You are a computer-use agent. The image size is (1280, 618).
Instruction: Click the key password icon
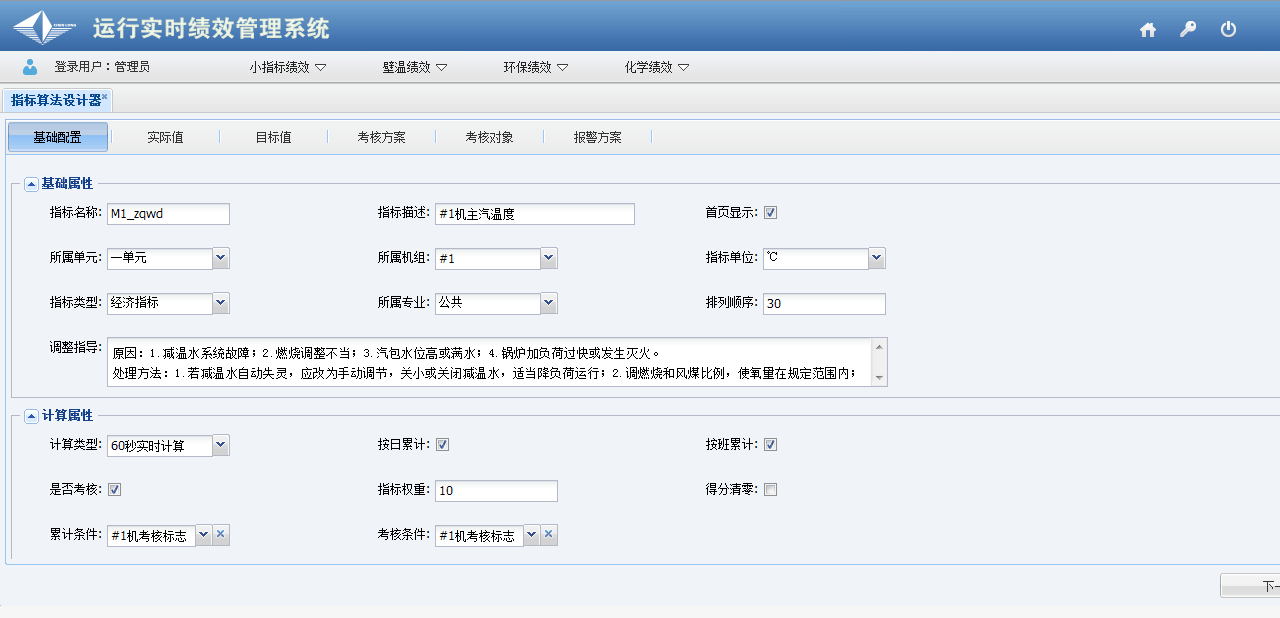(x=1188, y=30)
